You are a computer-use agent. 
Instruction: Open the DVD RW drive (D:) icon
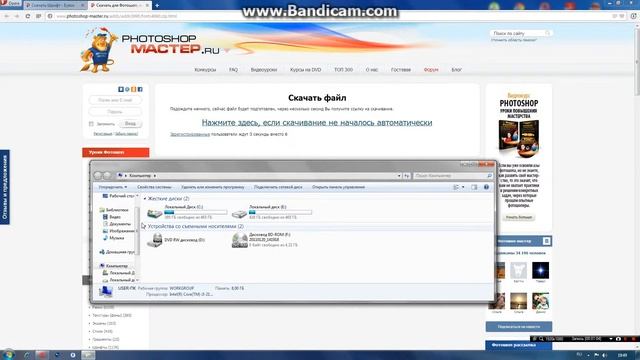pyautogui.click(x=155, y=240)
